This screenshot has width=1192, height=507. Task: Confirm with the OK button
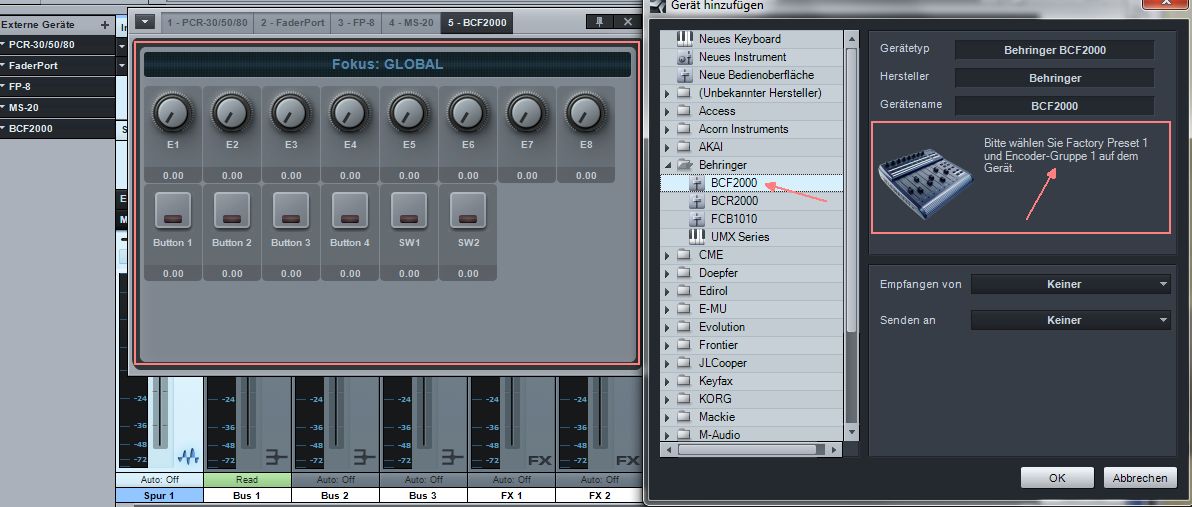point(1057,478)
